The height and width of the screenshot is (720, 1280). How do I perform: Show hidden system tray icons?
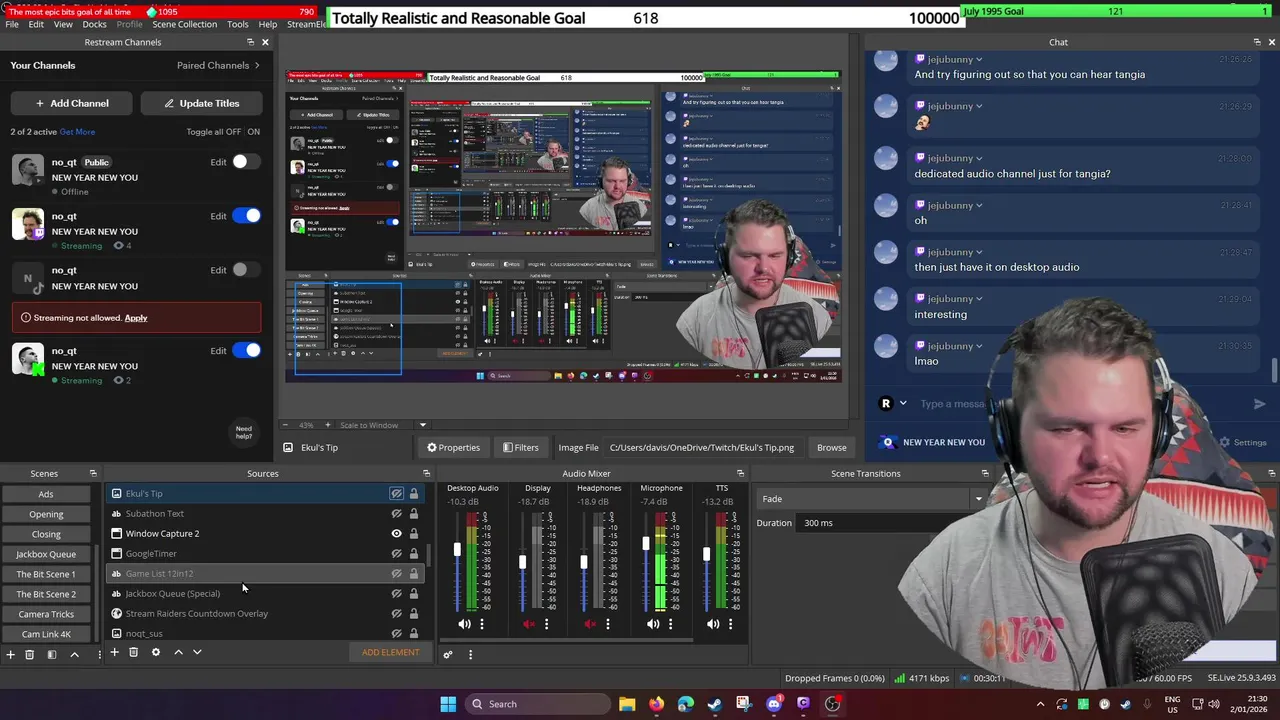pos(1040,704)
